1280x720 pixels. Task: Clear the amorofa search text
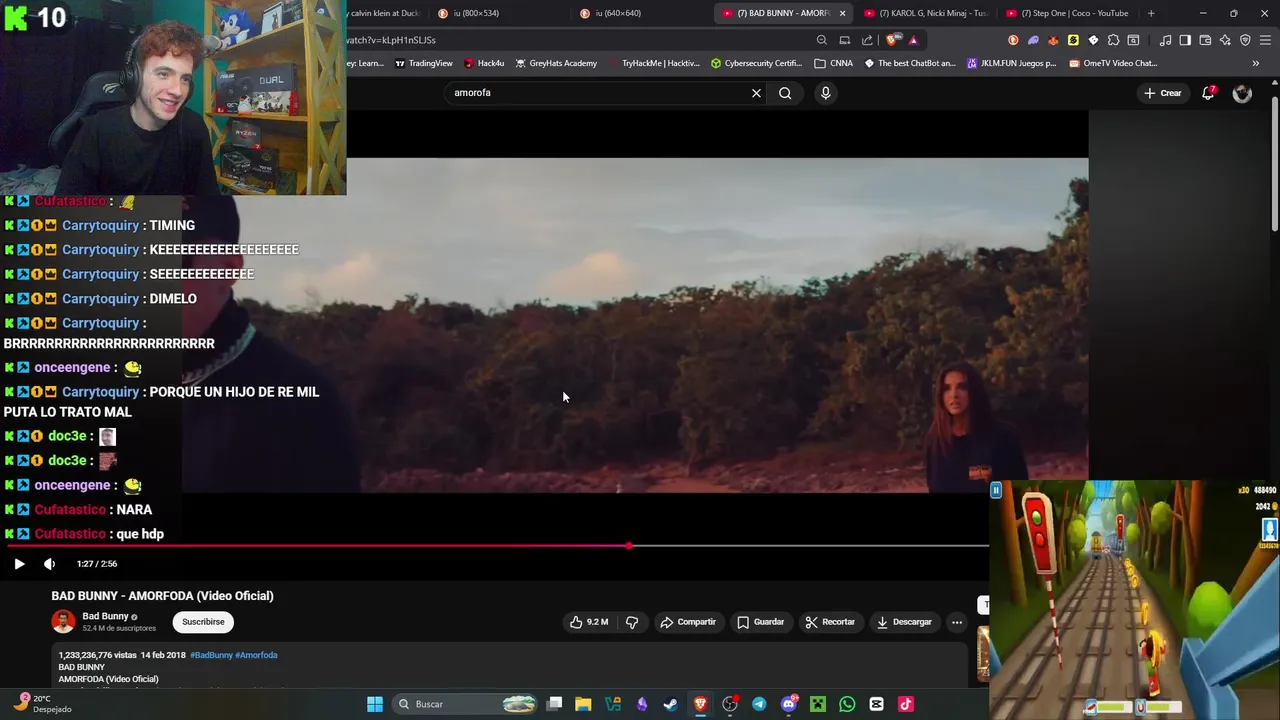click(756, 93)
